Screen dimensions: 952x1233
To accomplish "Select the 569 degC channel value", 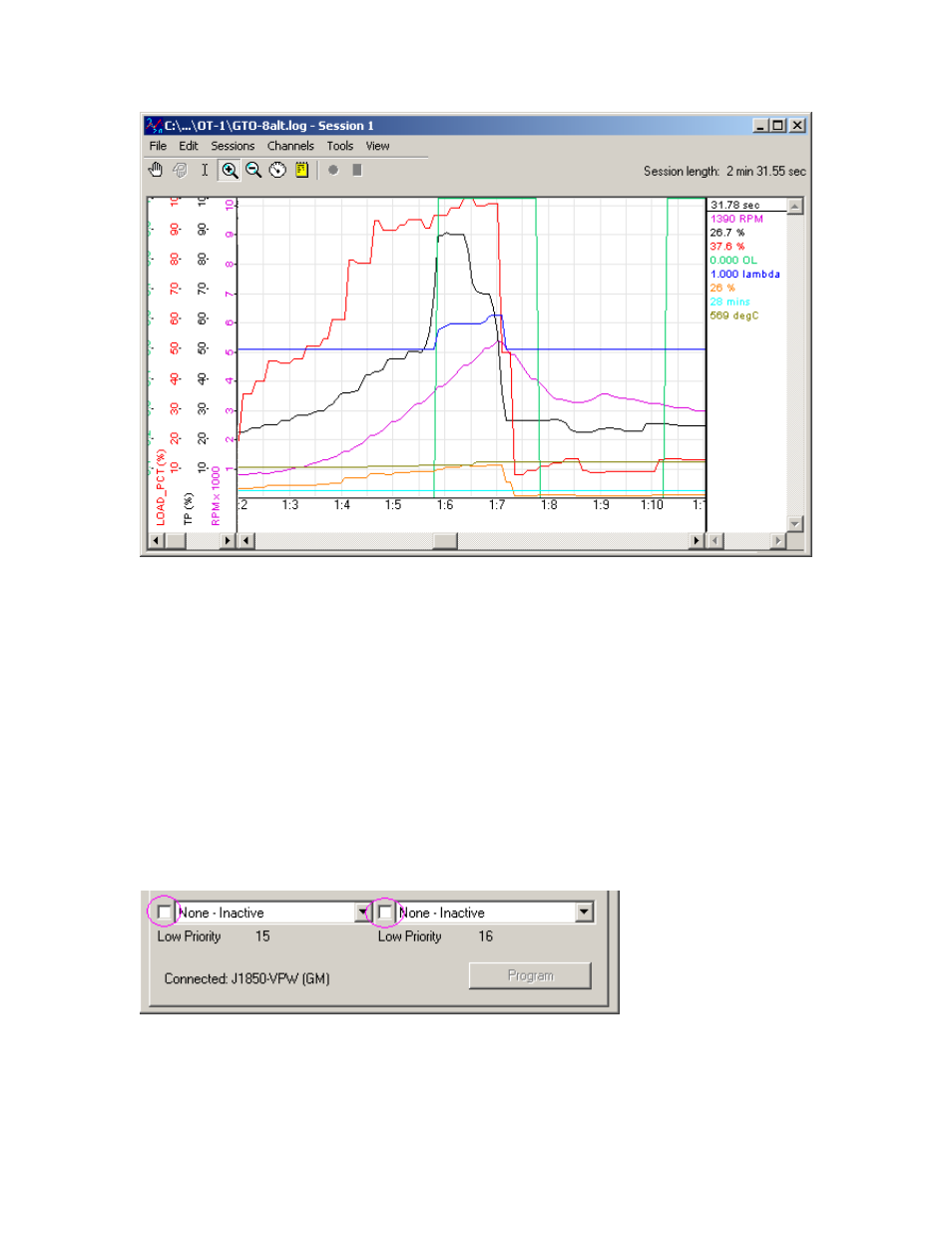I will point(734,315).
